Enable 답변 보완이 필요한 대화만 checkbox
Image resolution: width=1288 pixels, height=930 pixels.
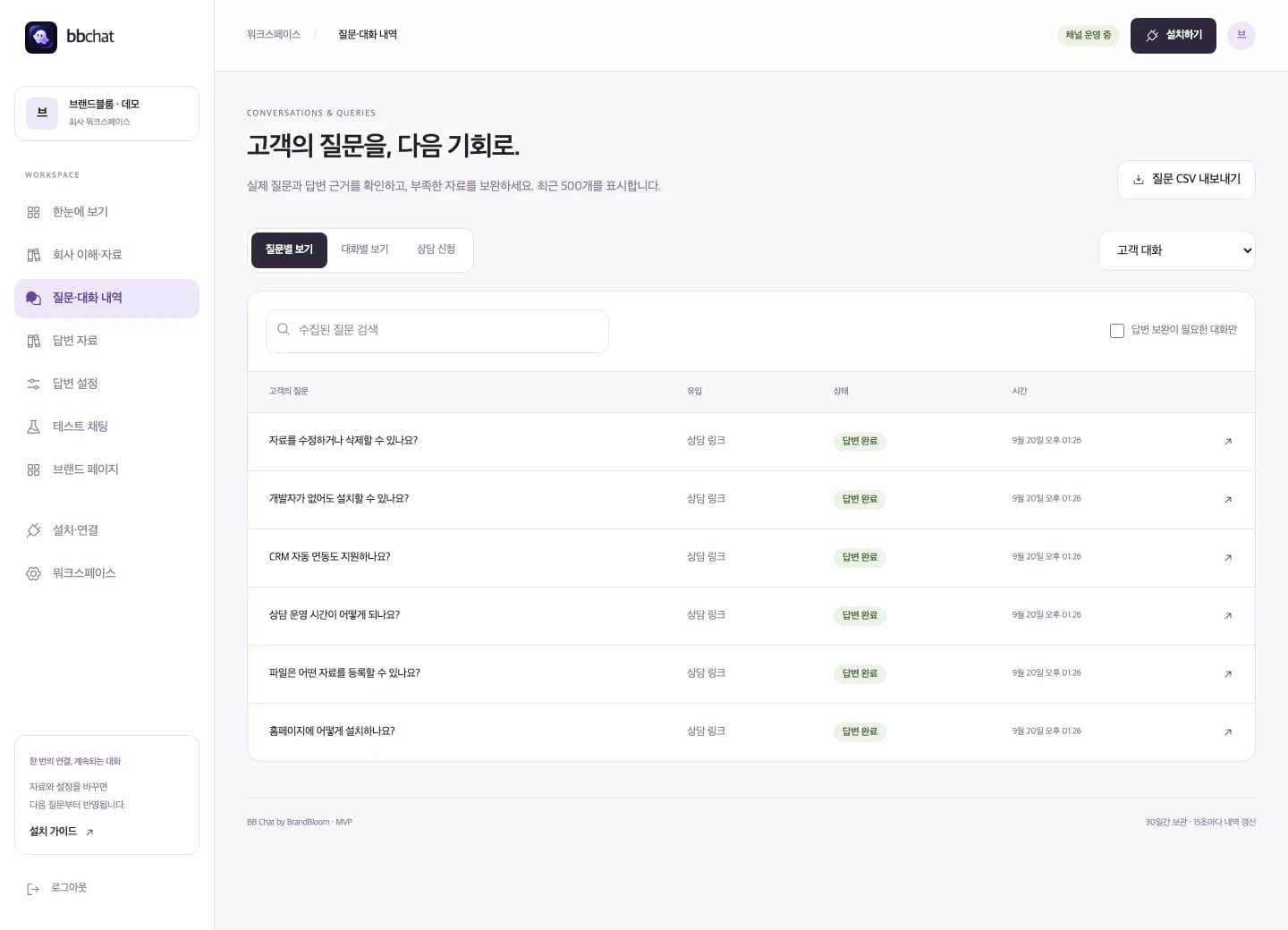pyautogui.click(x=1117, y=331)
